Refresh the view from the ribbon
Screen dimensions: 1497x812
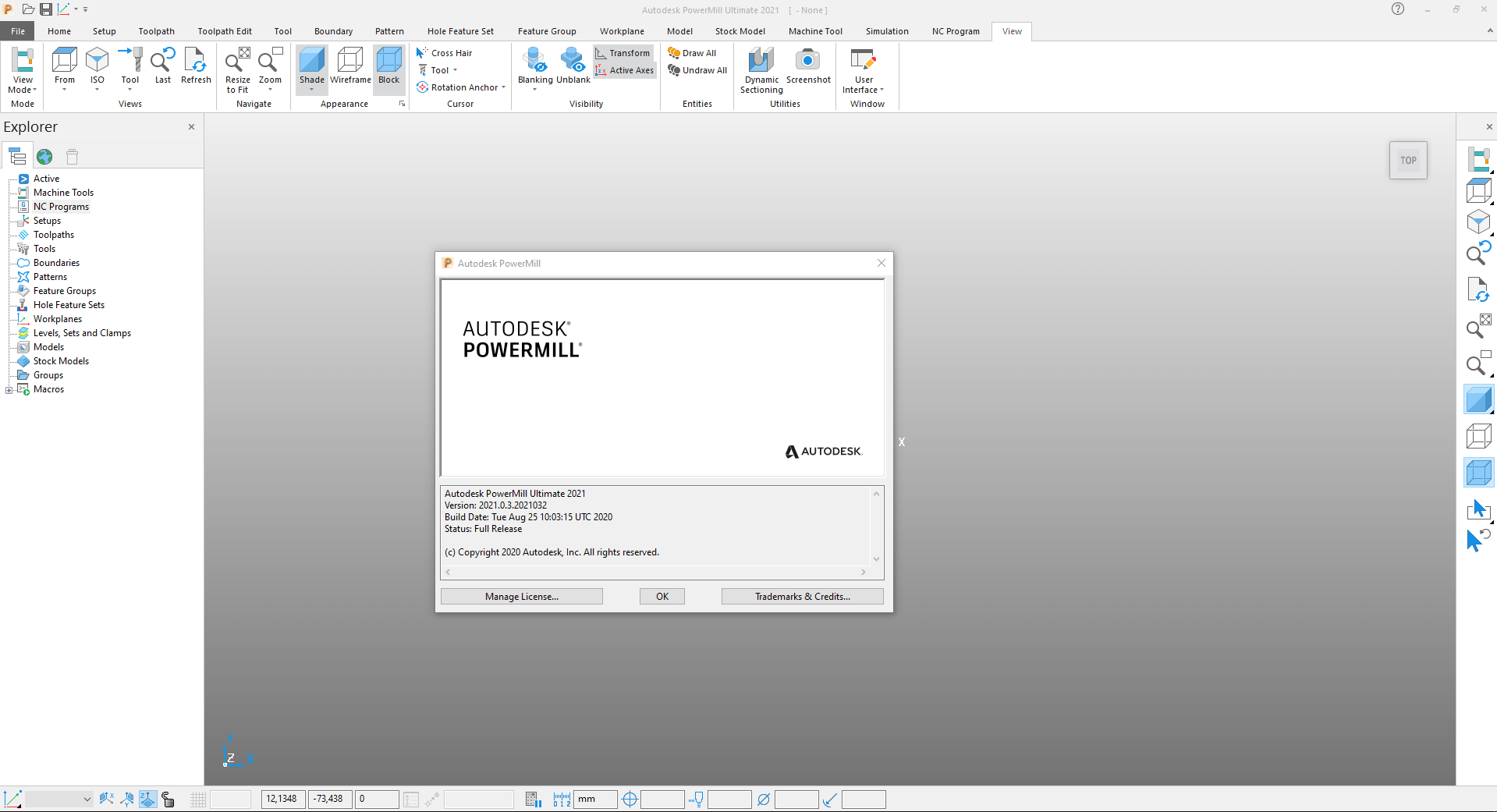(x=196, y=66)
